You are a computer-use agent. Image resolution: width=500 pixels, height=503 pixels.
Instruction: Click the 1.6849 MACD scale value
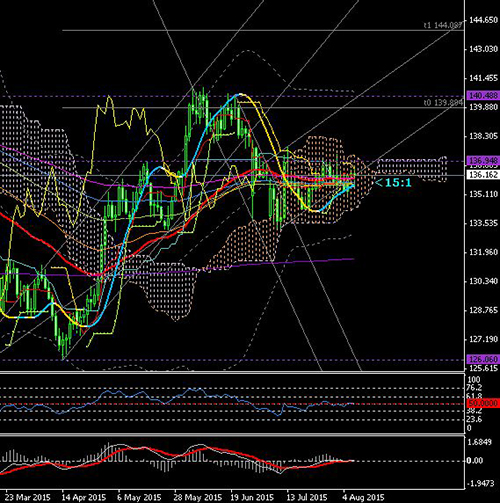point(480,442)
